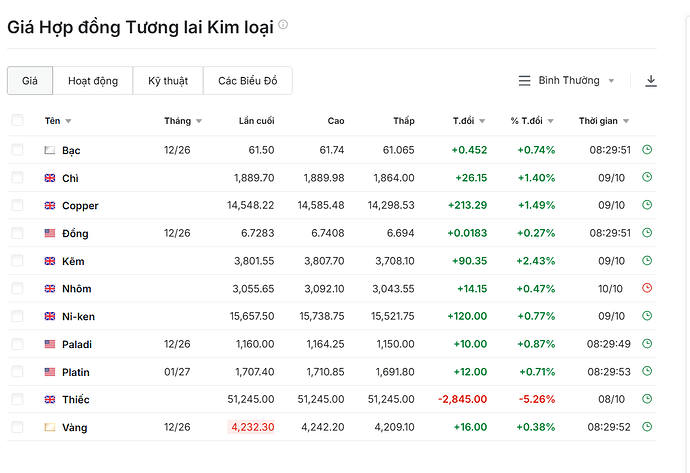
Task: Click the UK flag beside Ni-ken
Action: pos(50,316)
